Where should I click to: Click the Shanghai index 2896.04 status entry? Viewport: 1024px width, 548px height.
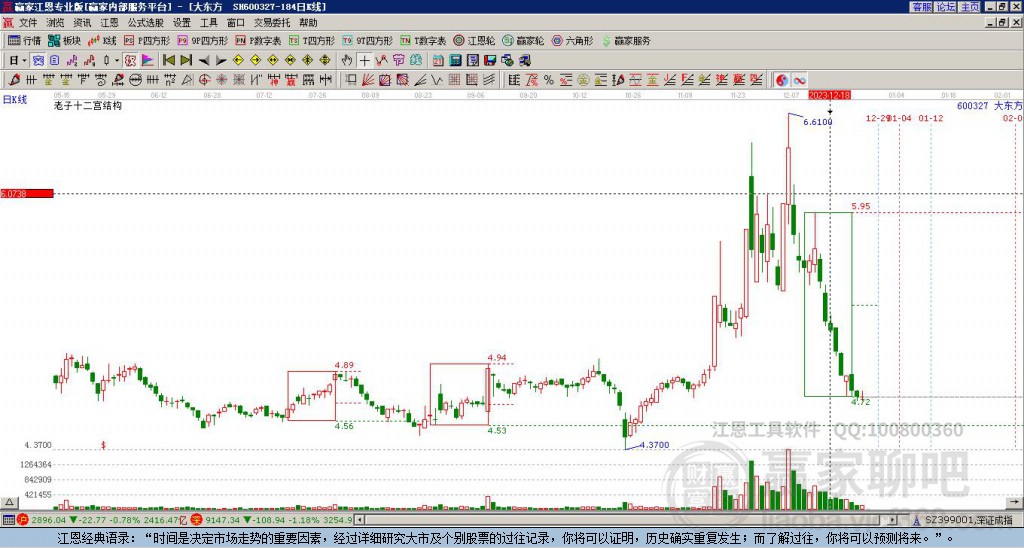99,520
